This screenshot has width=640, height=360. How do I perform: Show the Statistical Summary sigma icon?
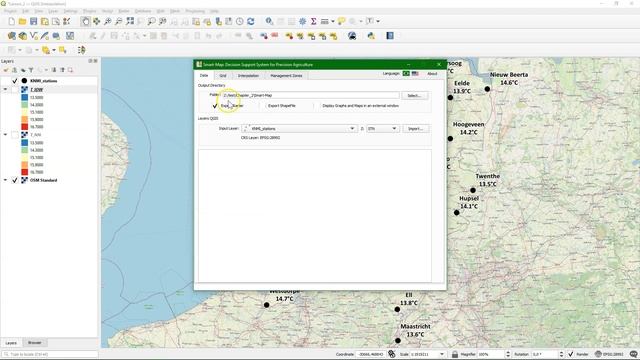point(313,21)
